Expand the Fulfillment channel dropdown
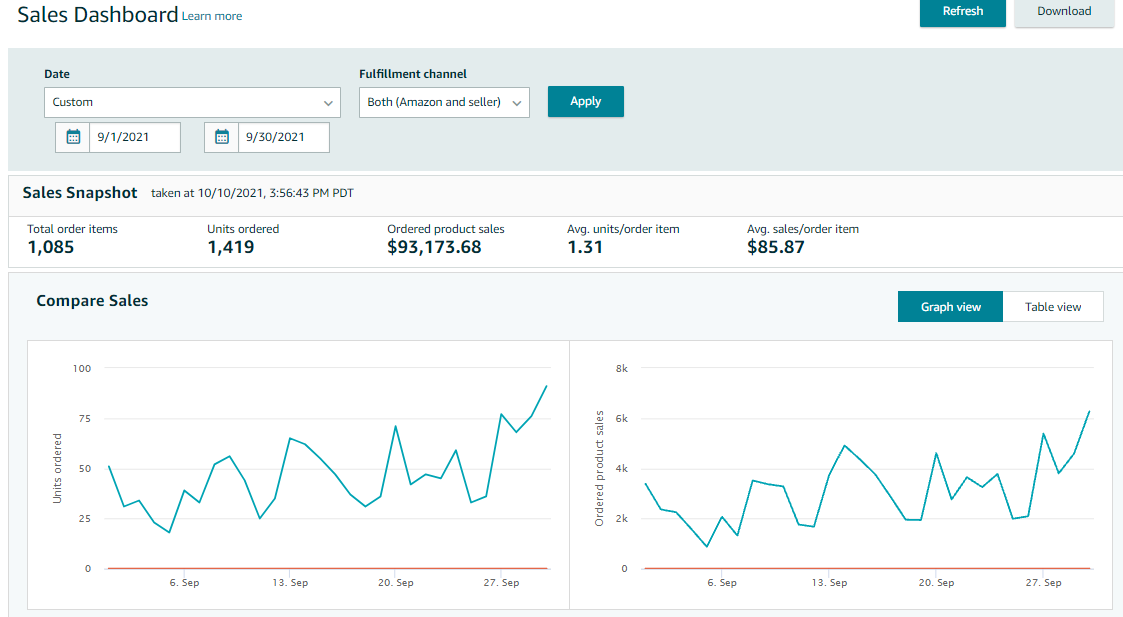 444,102
